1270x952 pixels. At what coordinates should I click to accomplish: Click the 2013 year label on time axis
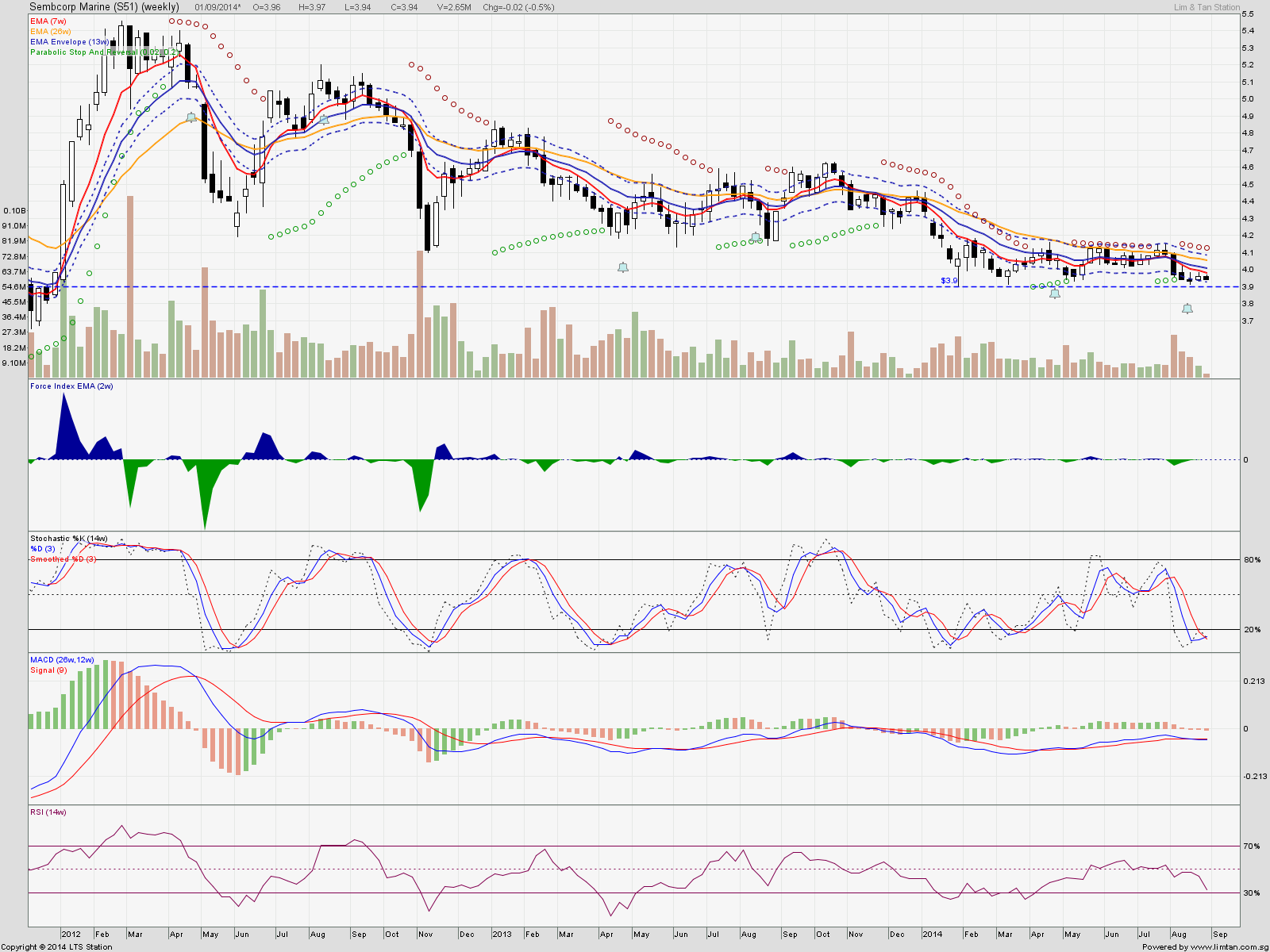click(x=502, y=935)
